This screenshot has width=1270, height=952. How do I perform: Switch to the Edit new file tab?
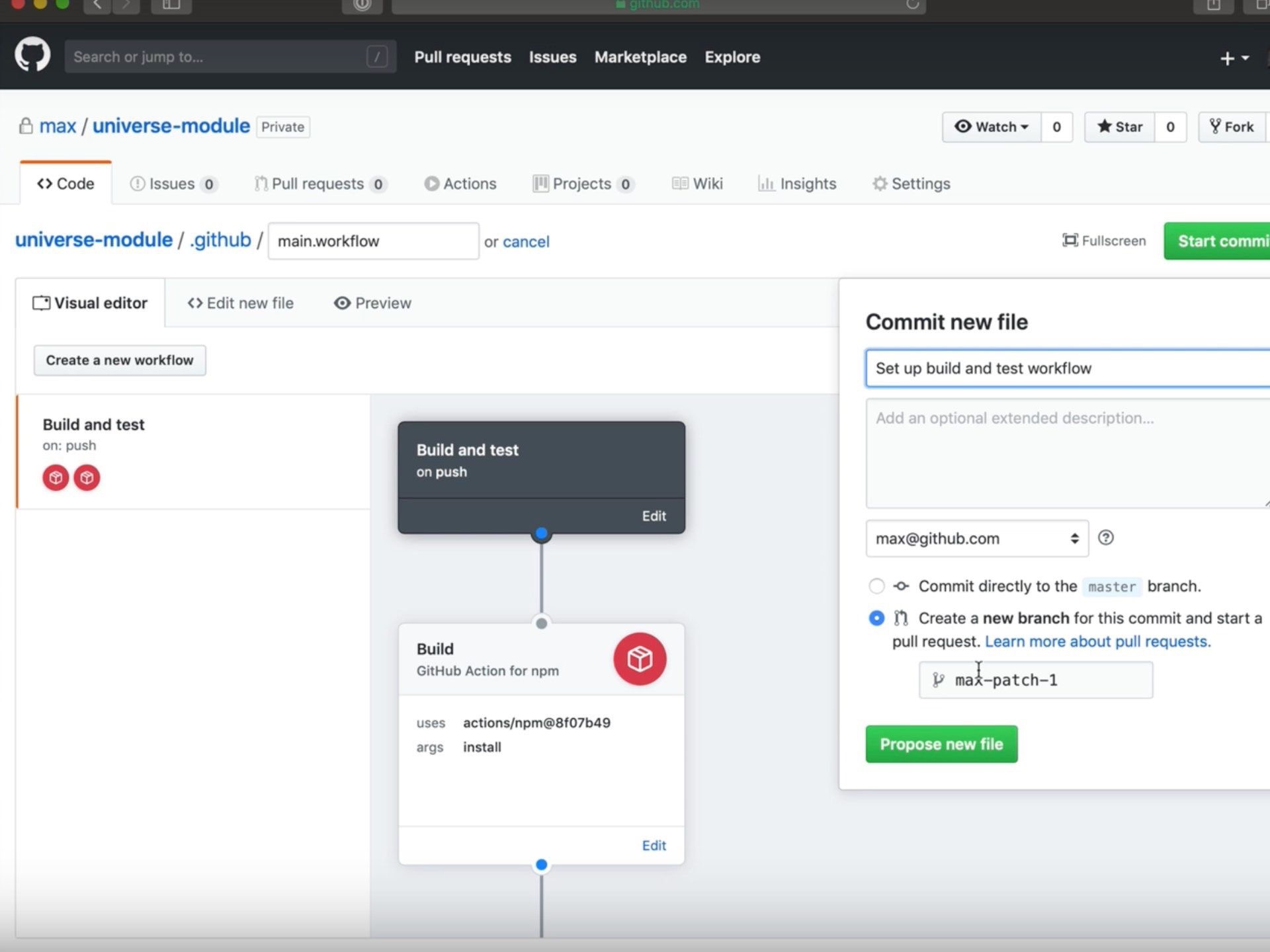coord(241,303)
